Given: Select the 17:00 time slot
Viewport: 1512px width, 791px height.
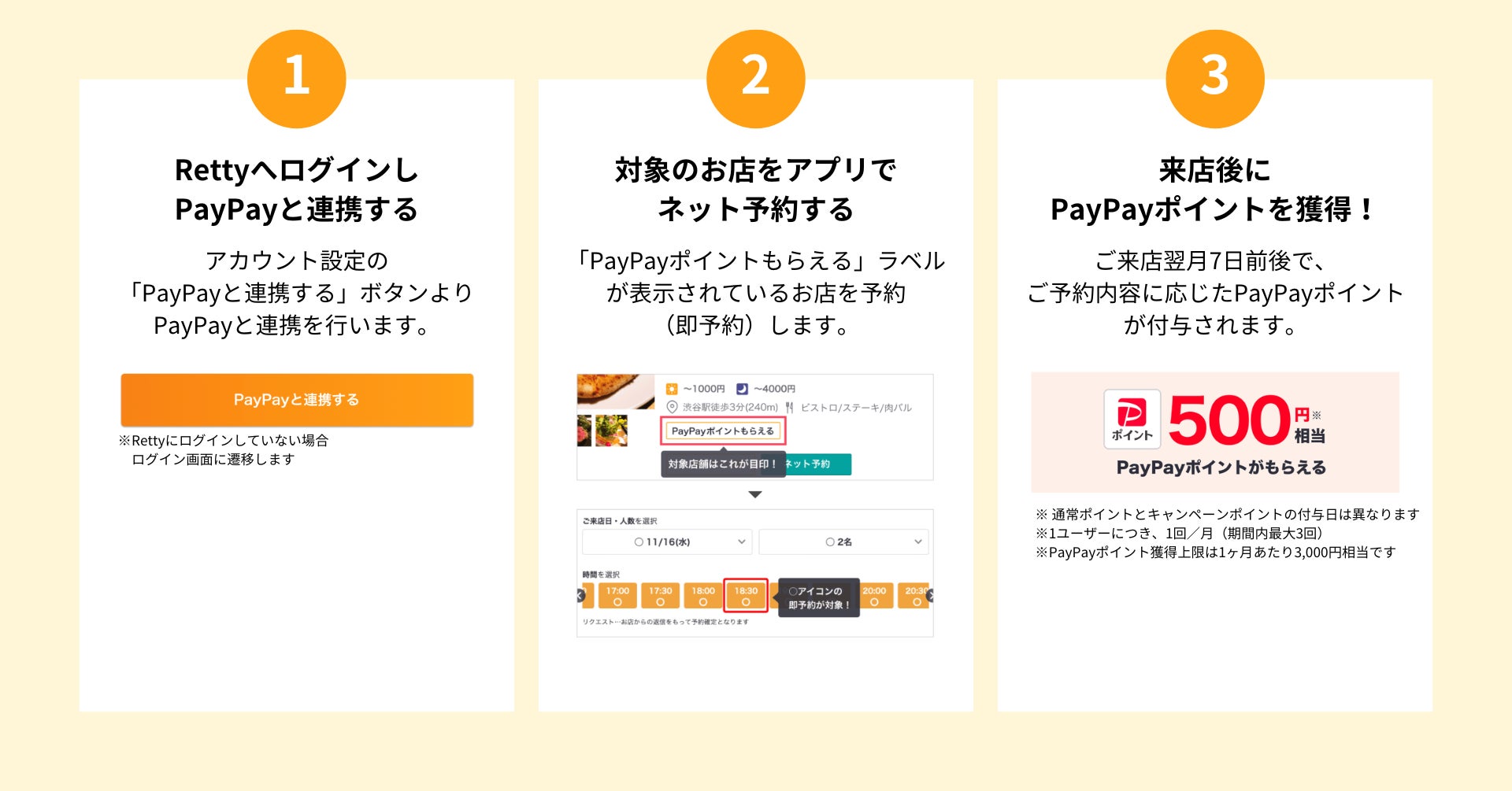Looking at the screenshot, I should tap(617, 596).
